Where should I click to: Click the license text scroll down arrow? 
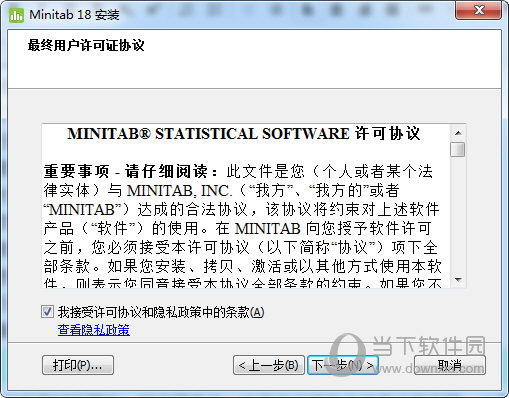(458, 279)
